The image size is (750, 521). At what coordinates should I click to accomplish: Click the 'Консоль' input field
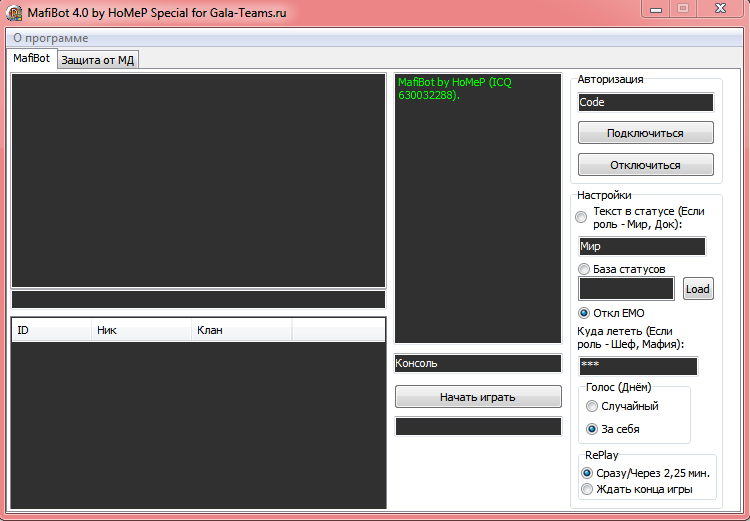point(478,363)
